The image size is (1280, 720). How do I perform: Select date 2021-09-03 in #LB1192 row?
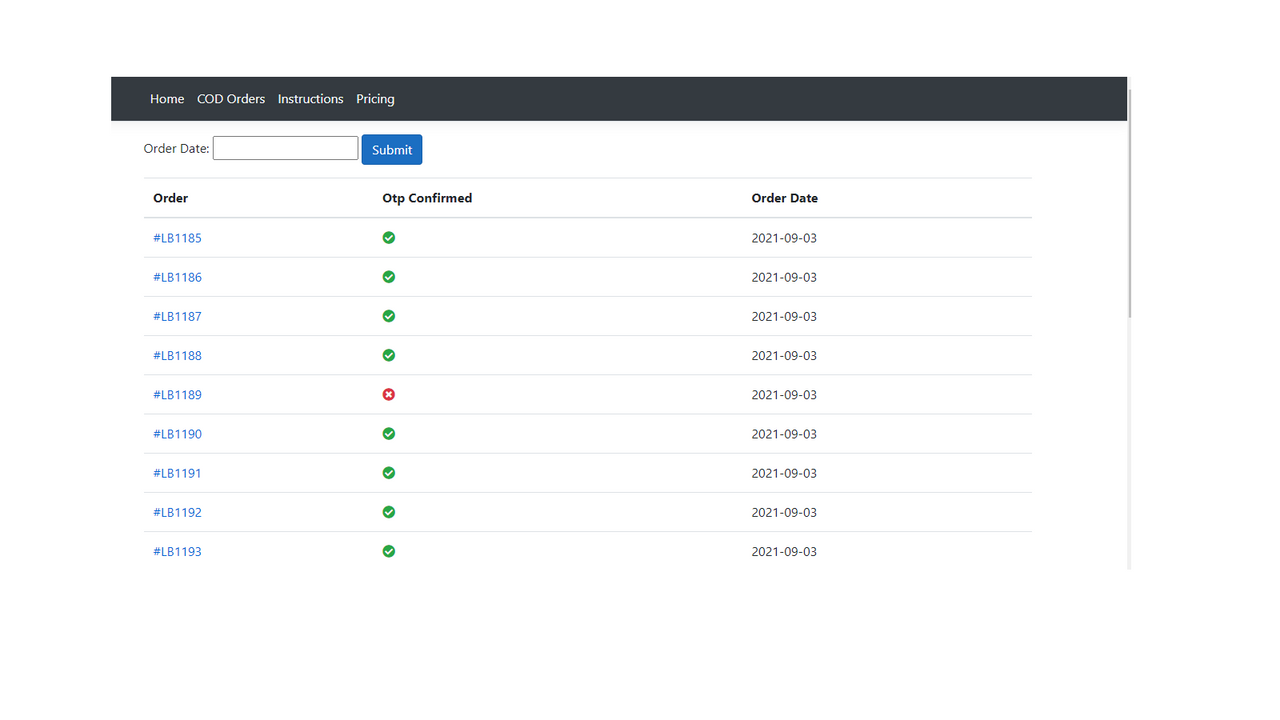coord(784,512)
